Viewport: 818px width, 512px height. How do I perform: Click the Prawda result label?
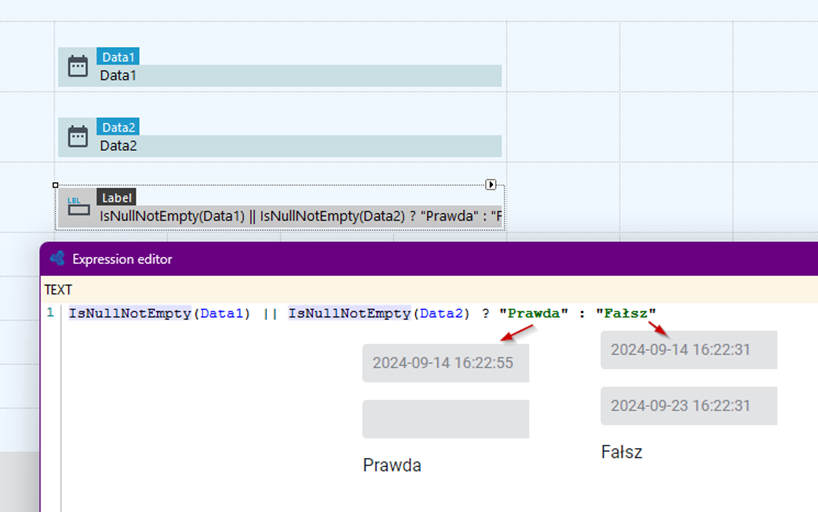pos(392,465)
